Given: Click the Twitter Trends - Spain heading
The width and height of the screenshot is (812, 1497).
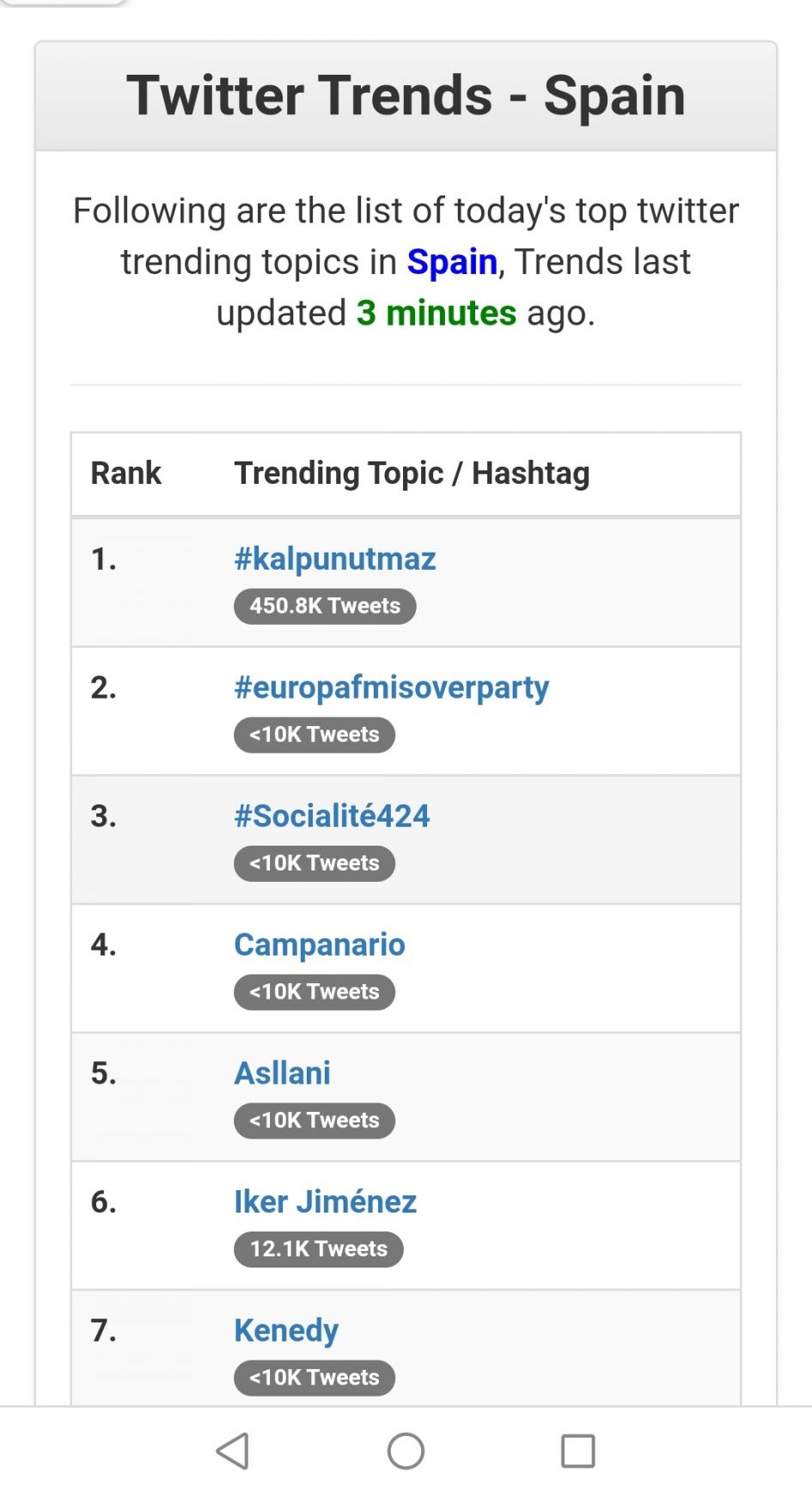Looking at the screenshot, I should pyautogui.click(x=406, y=95).
